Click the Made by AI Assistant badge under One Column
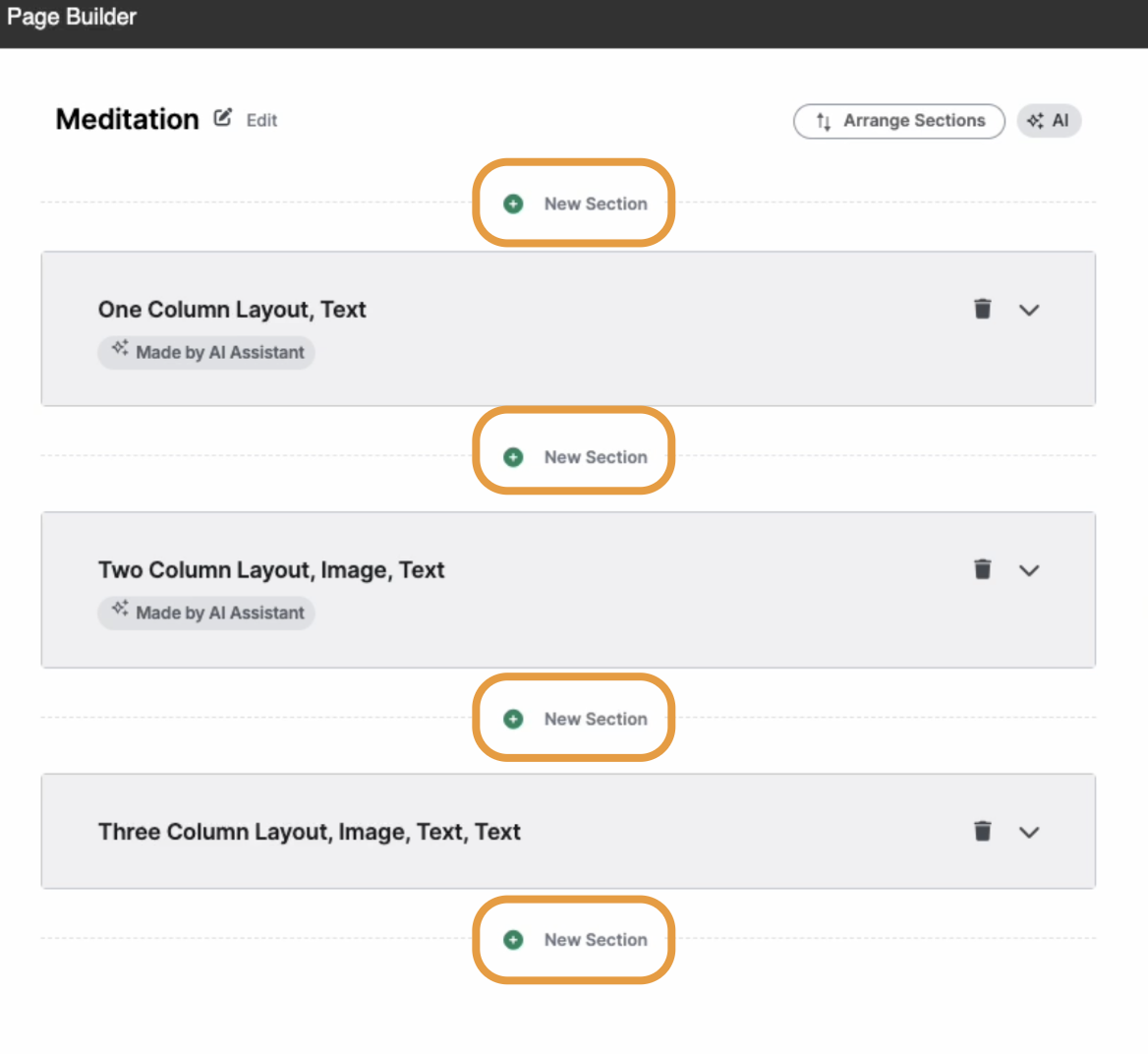The width and height of the screenshot is (1148, 1054). click(x=206, y=352)
